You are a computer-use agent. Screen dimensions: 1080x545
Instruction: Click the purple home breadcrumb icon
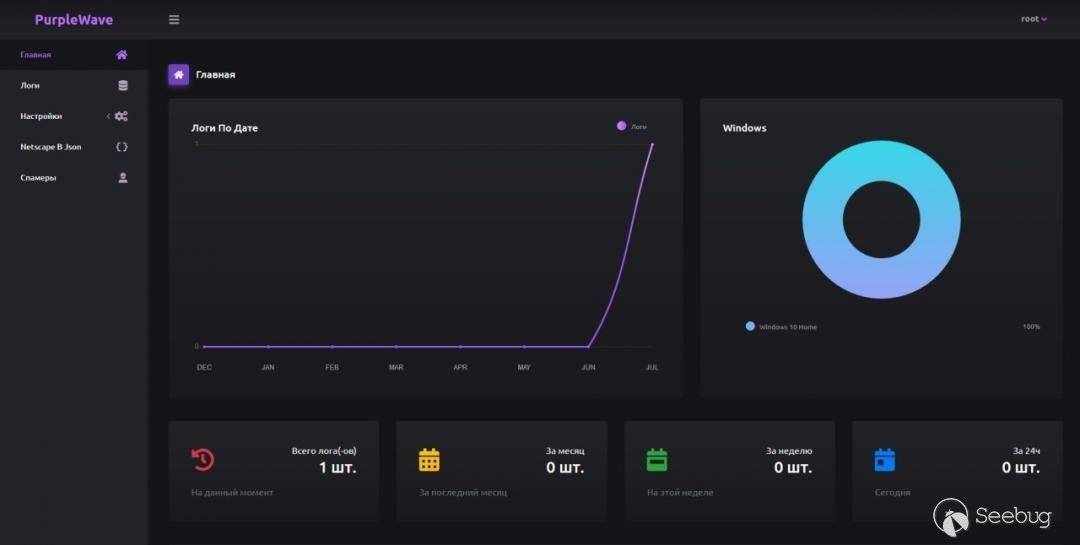[x=179, y=75]
